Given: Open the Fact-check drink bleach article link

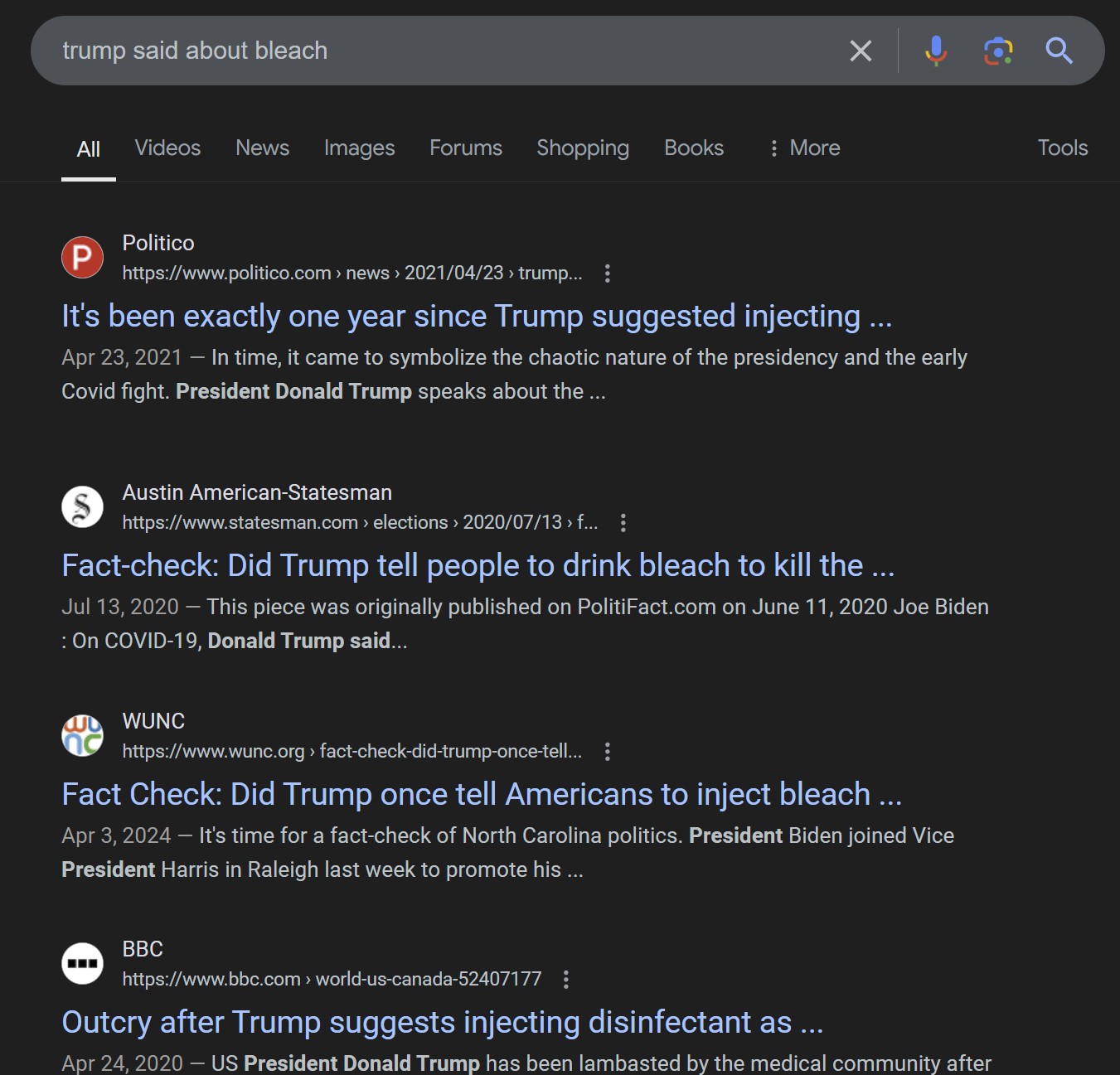Looking at the screenshot, I should coord(478,566).
